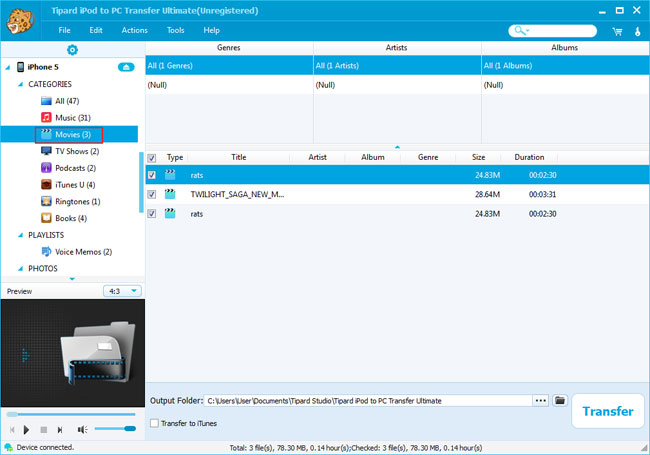Image resolution: width=650 pixels, height=455 pixels.
Task: Open output folder in explorer
Action: [x=560, y=401]
